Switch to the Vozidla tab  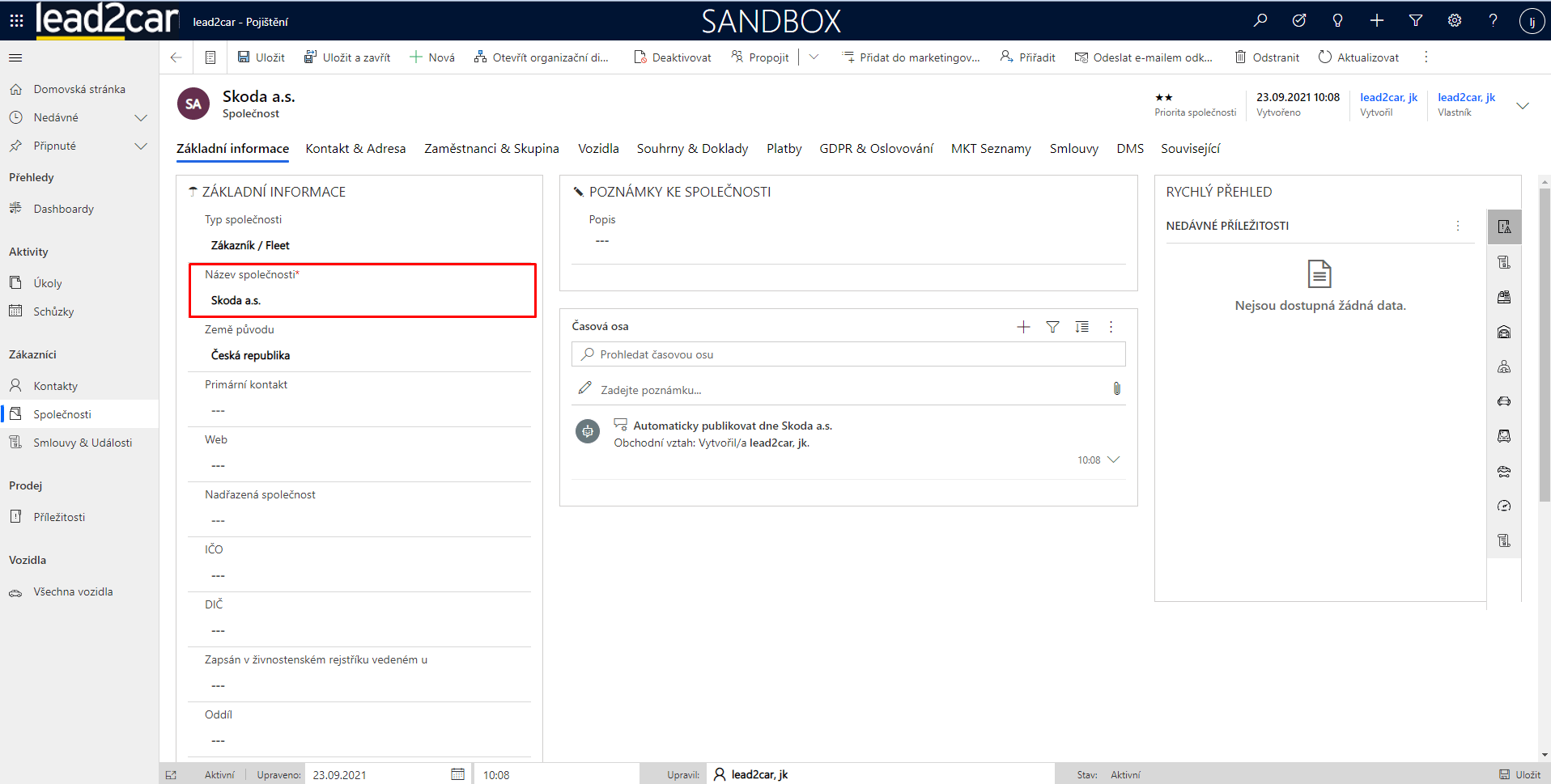[x=598, y=149]
